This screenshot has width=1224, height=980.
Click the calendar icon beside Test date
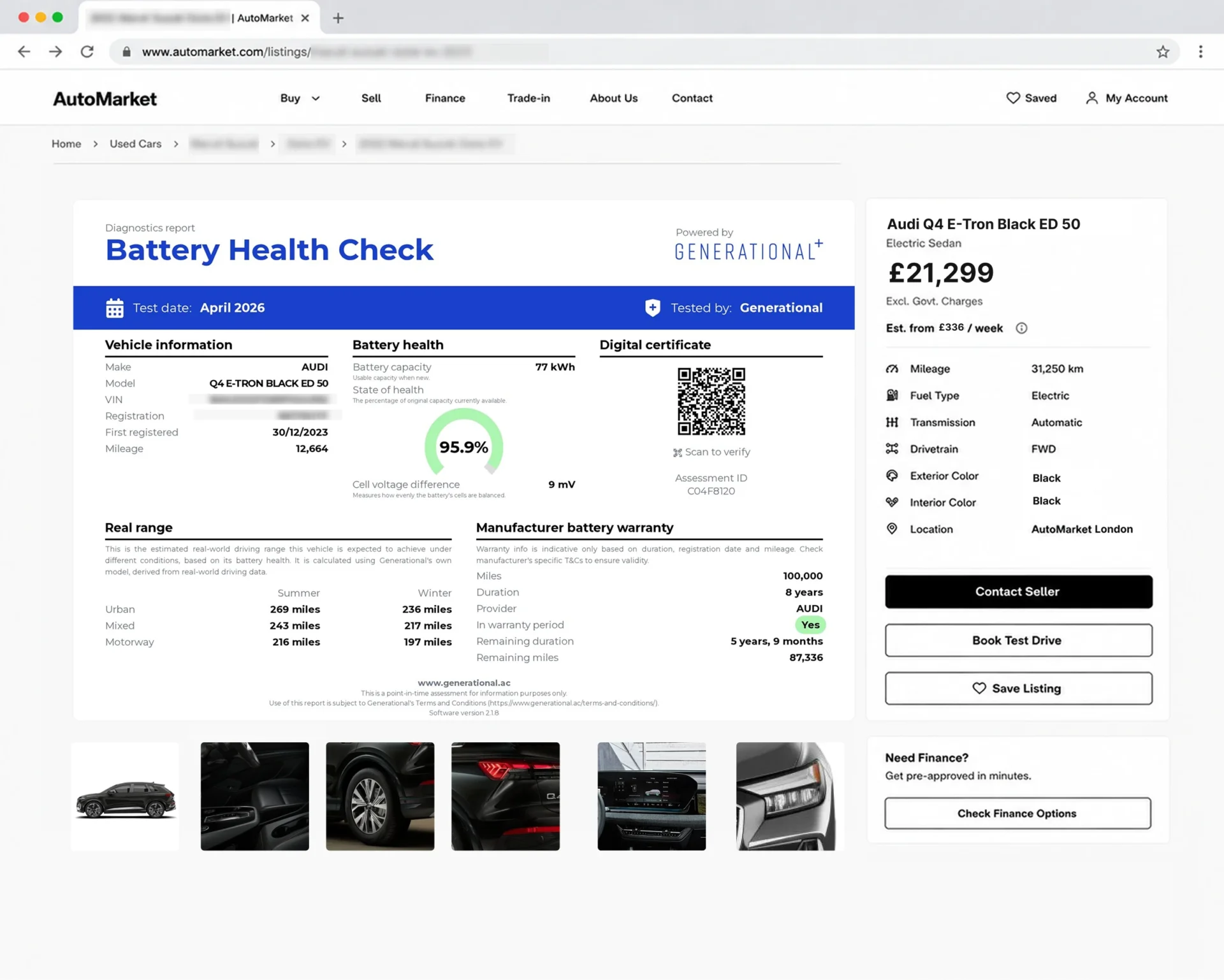point(115,308)
